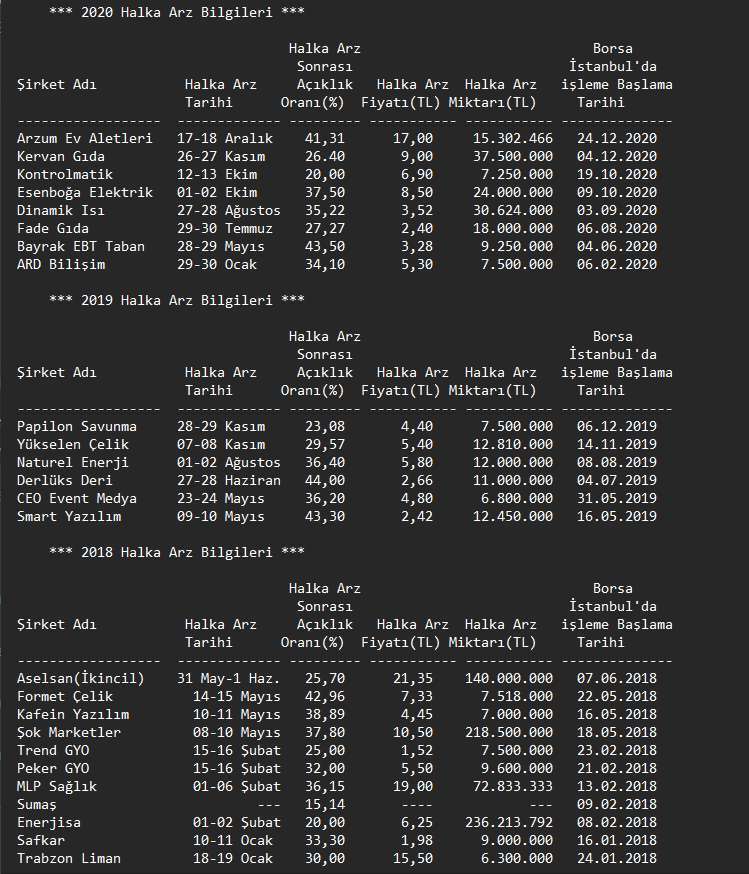
Task: Select the trading date "06.12.2019"
Action: pyautogui.click(x=617, y=426)
